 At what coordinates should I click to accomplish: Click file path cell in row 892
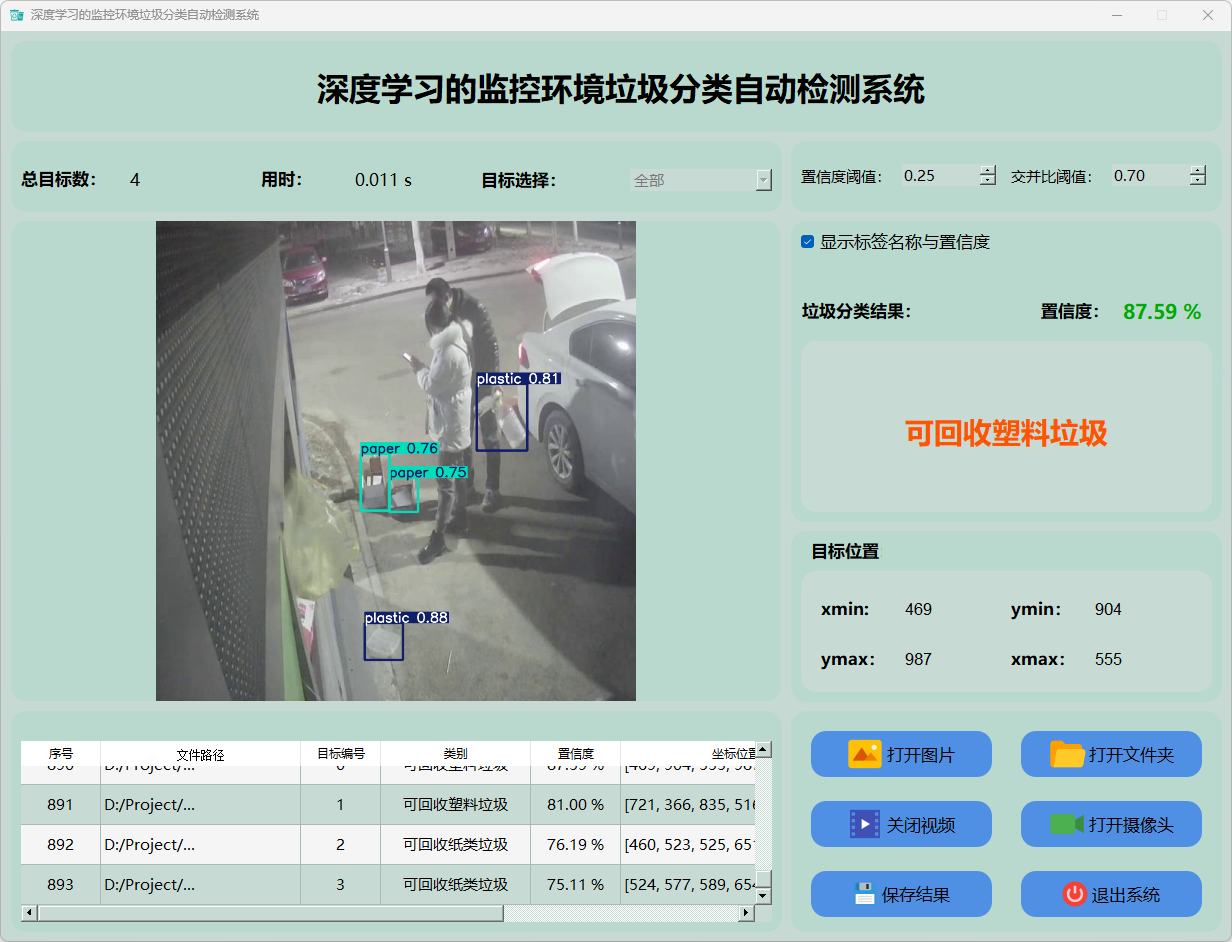click(200, 845)
